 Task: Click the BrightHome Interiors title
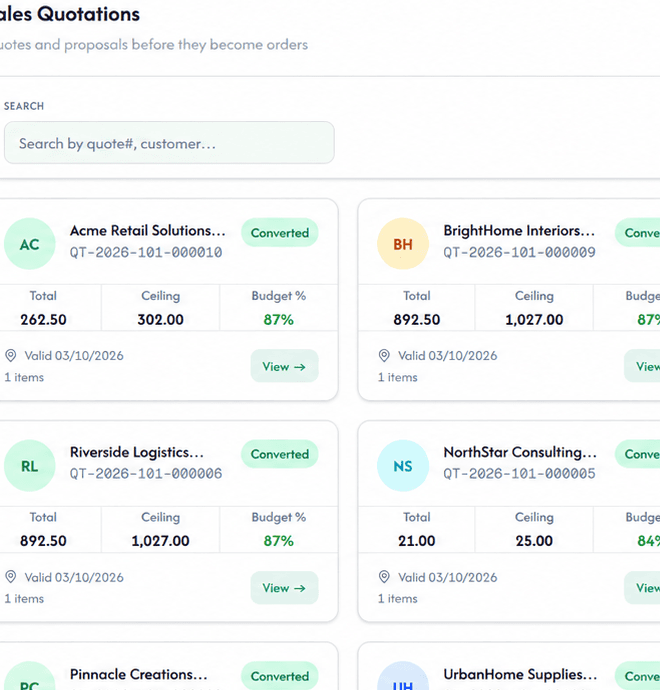(x=519, y=231)
